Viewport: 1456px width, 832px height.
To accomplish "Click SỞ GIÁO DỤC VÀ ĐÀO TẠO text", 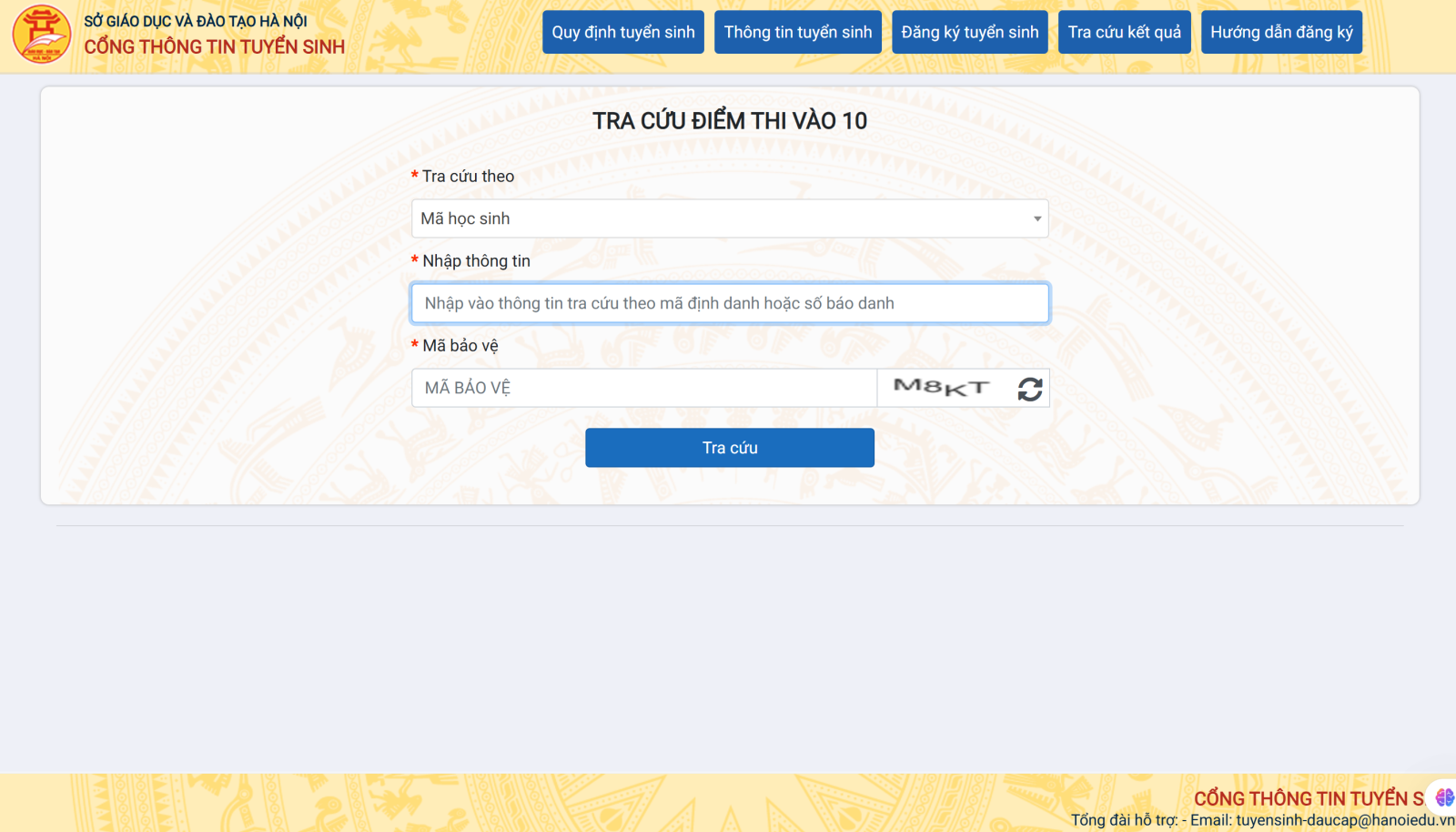I will coord(196,21).
